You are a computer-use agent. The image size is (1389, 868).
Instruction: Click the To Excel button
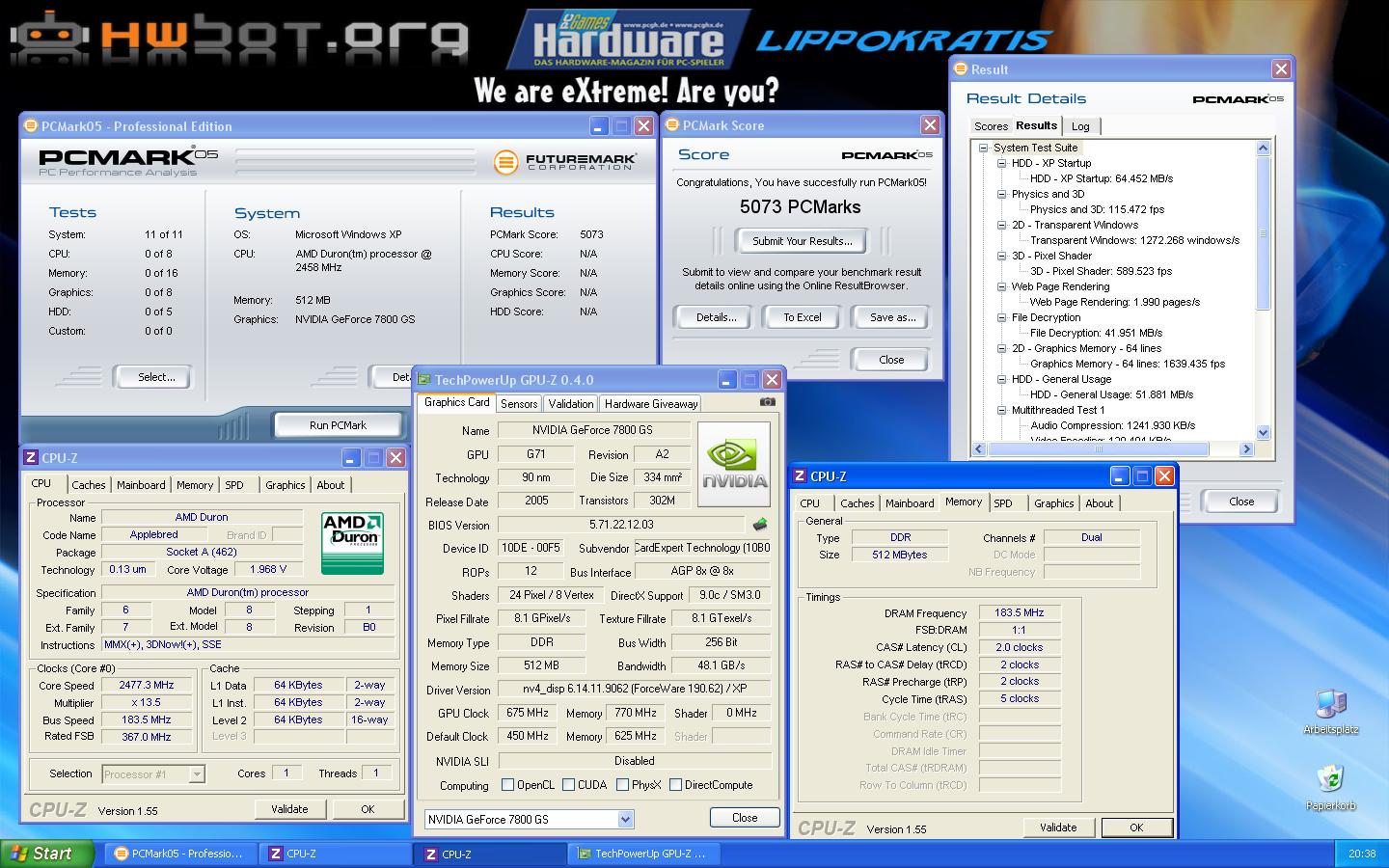802,317
